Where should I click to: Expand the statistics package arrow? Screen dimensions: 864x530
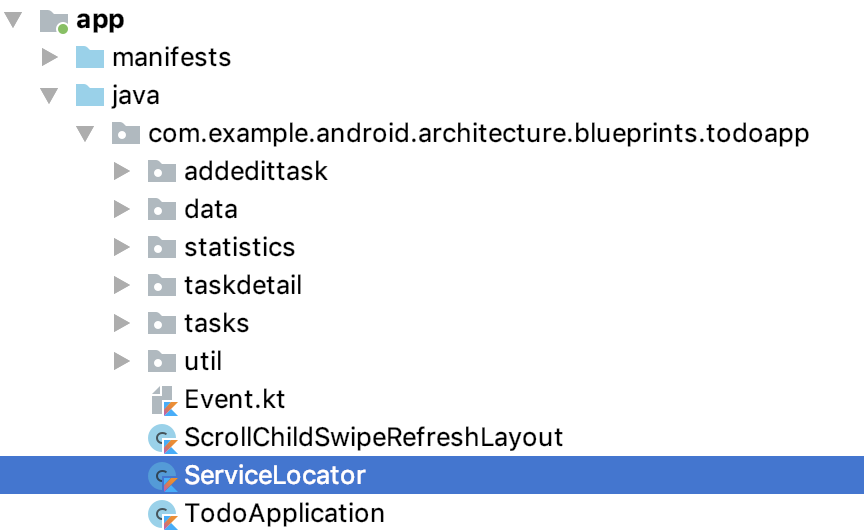pyautogui.click(x=122, y=248)
